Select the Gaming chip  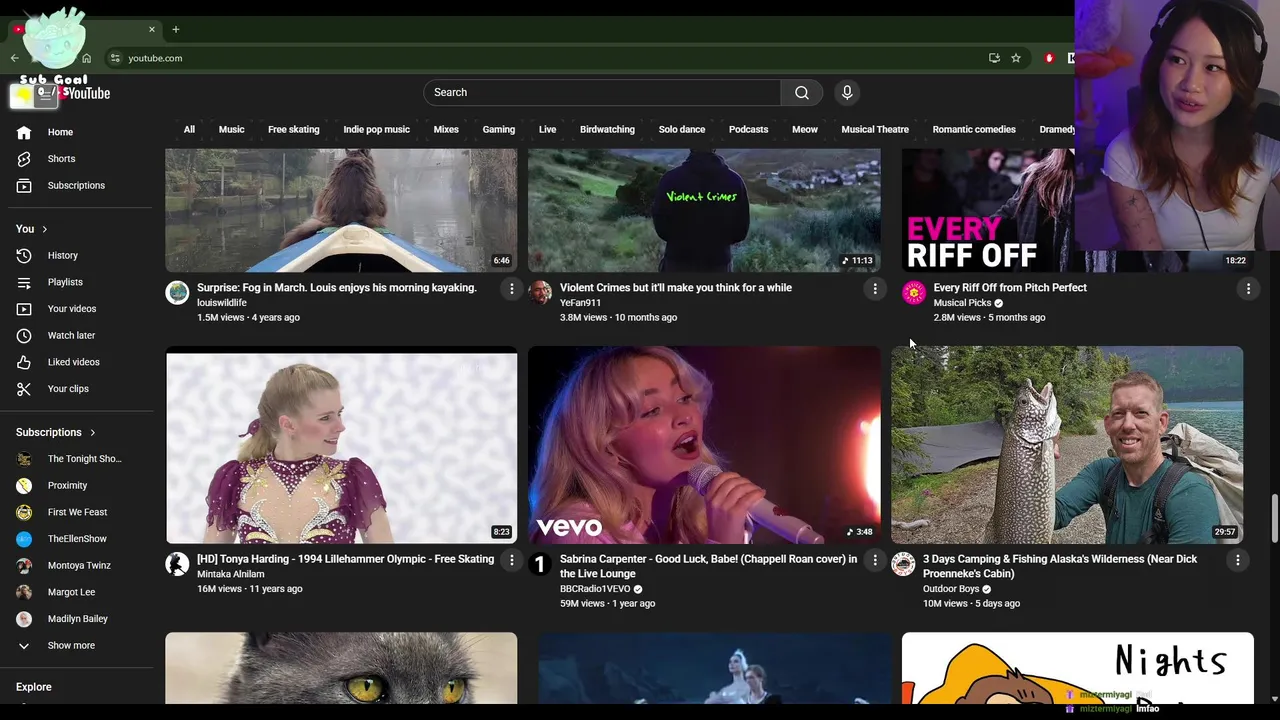pyautogui.click(x=499, y=129)
